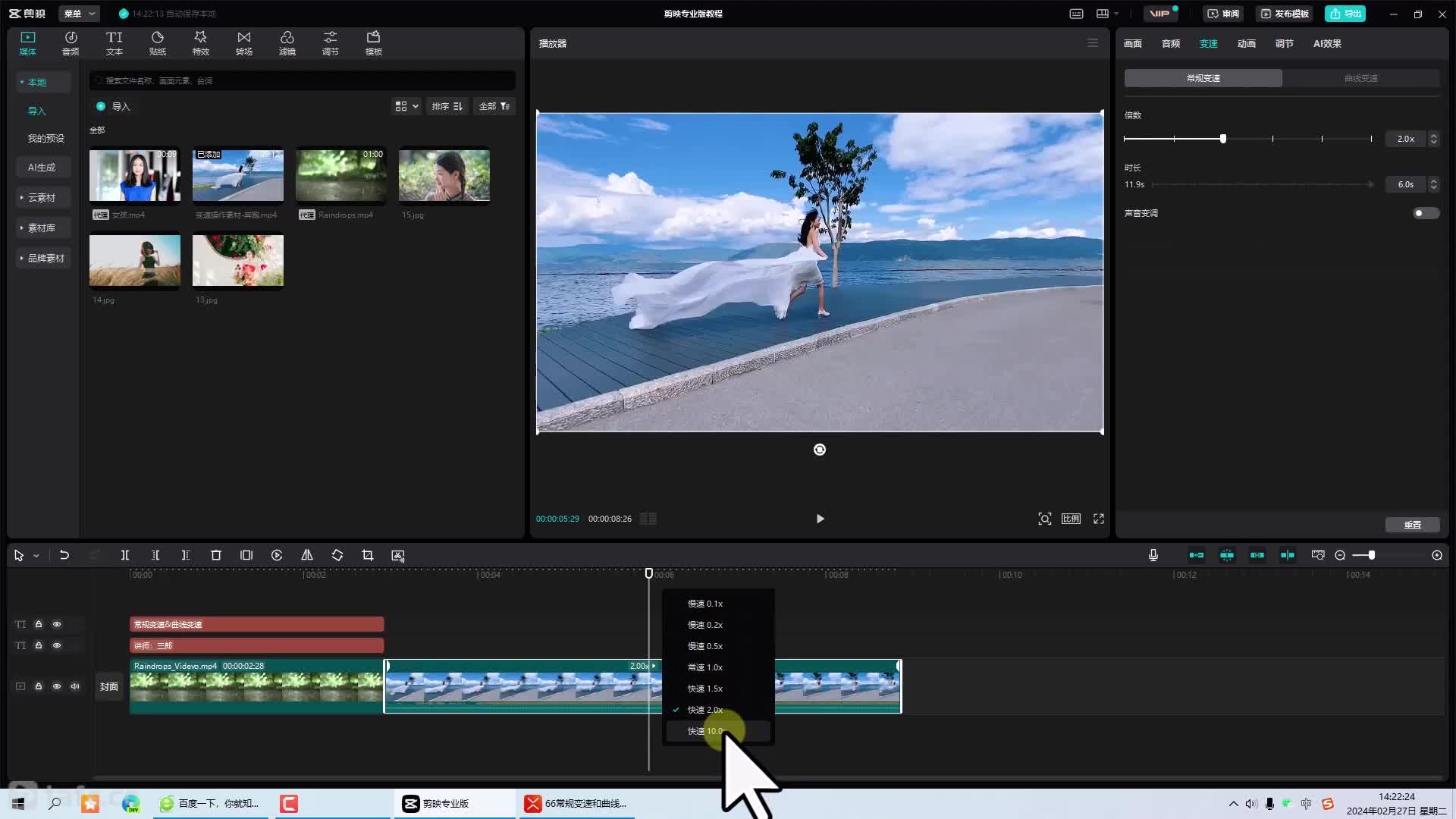Click the undo arrow in timeline toolbar
Image resolution: width=1456 pixels, height=819 pixels.
pyautogui.click(x=64, y=555)
